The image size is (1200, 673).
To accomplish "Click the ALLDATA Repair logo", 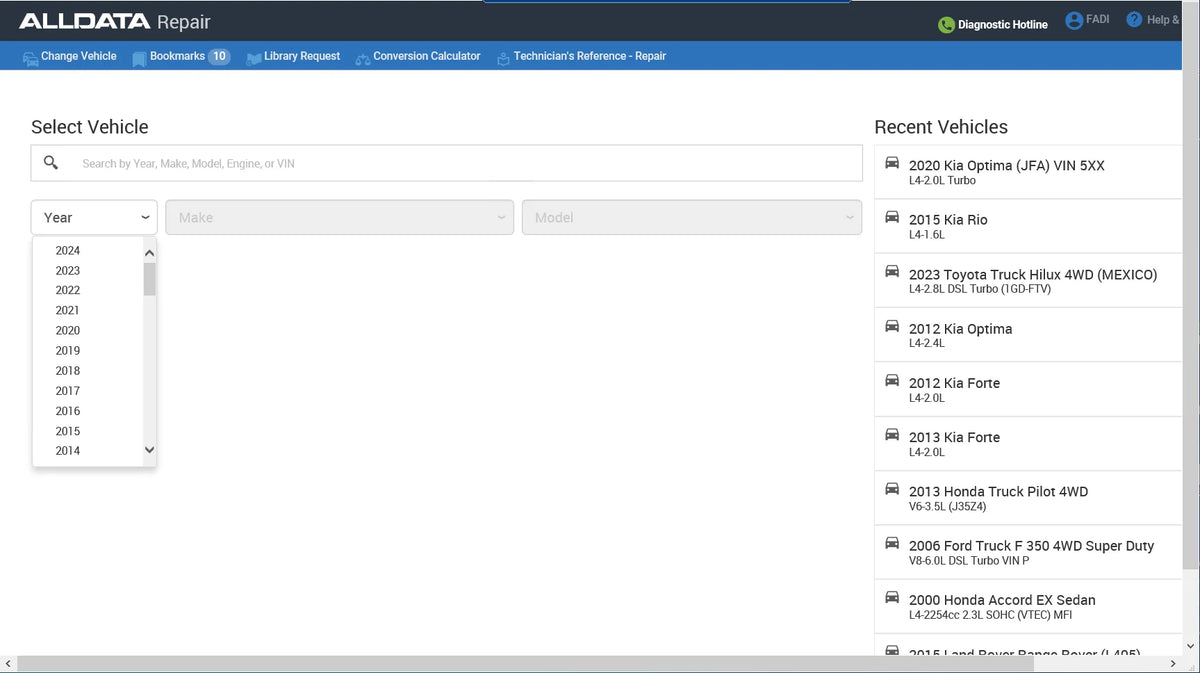I will pyautogui.click(x=115, y=22).
